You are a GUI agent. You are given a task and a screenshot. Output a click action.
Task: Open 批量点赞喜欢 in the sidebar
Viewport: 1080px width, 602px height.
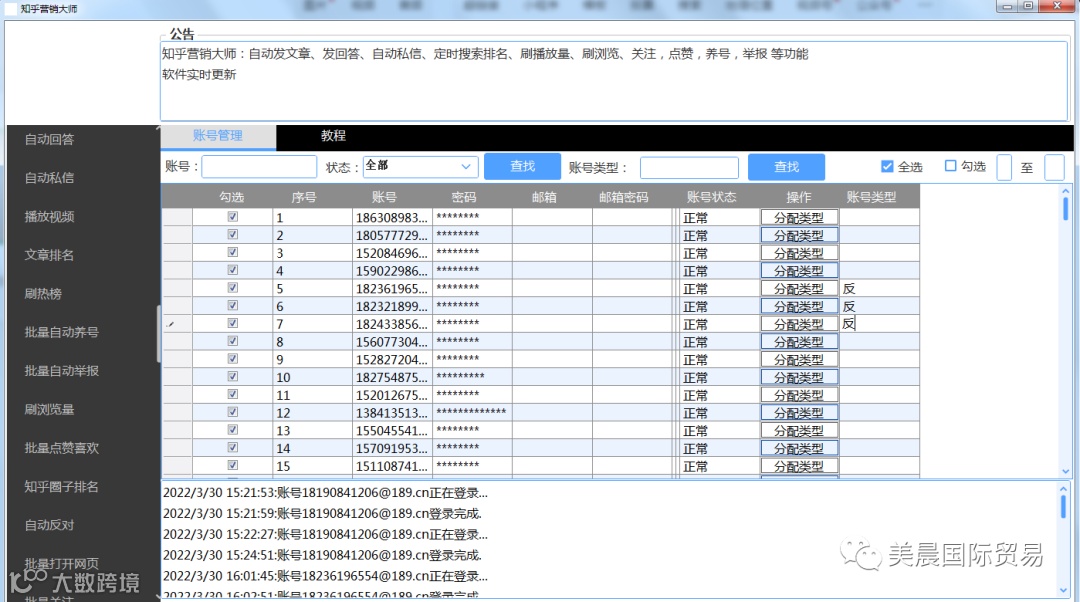click(x=62, y=448)
